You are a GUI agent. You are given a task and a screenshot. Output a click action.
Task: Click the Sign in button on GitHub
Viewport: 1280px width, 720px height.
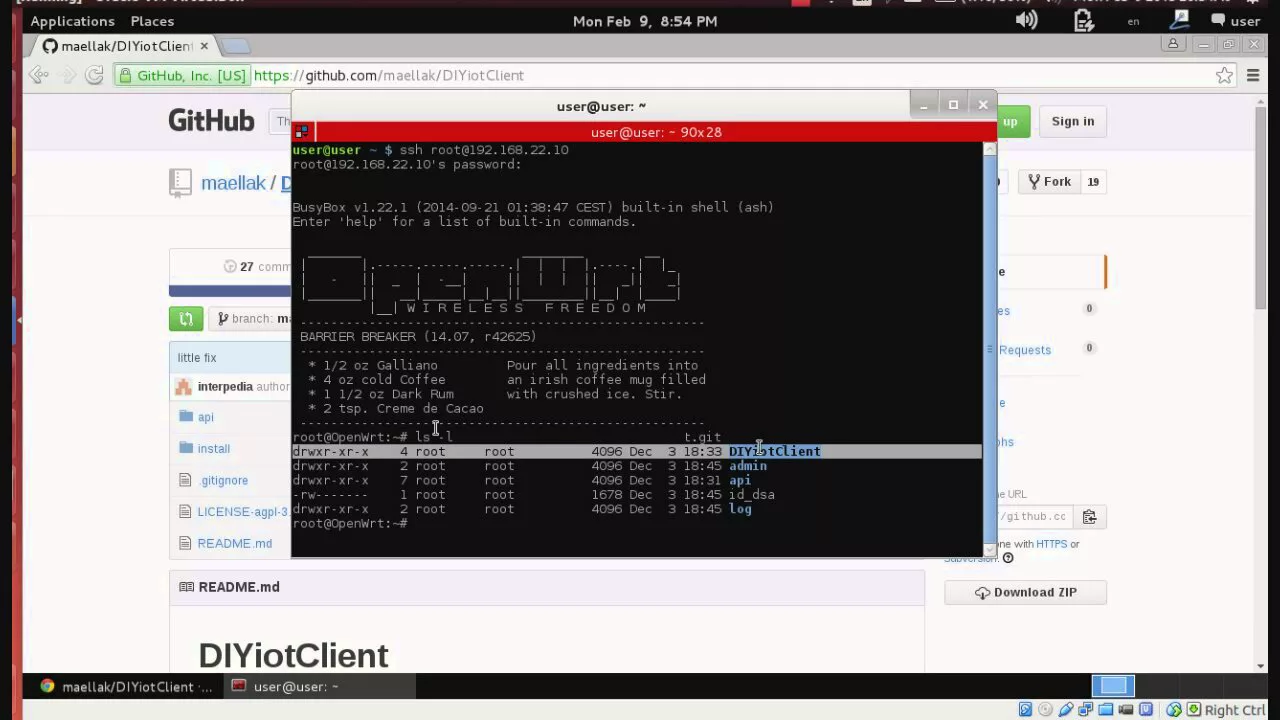tap(1073, 121)
